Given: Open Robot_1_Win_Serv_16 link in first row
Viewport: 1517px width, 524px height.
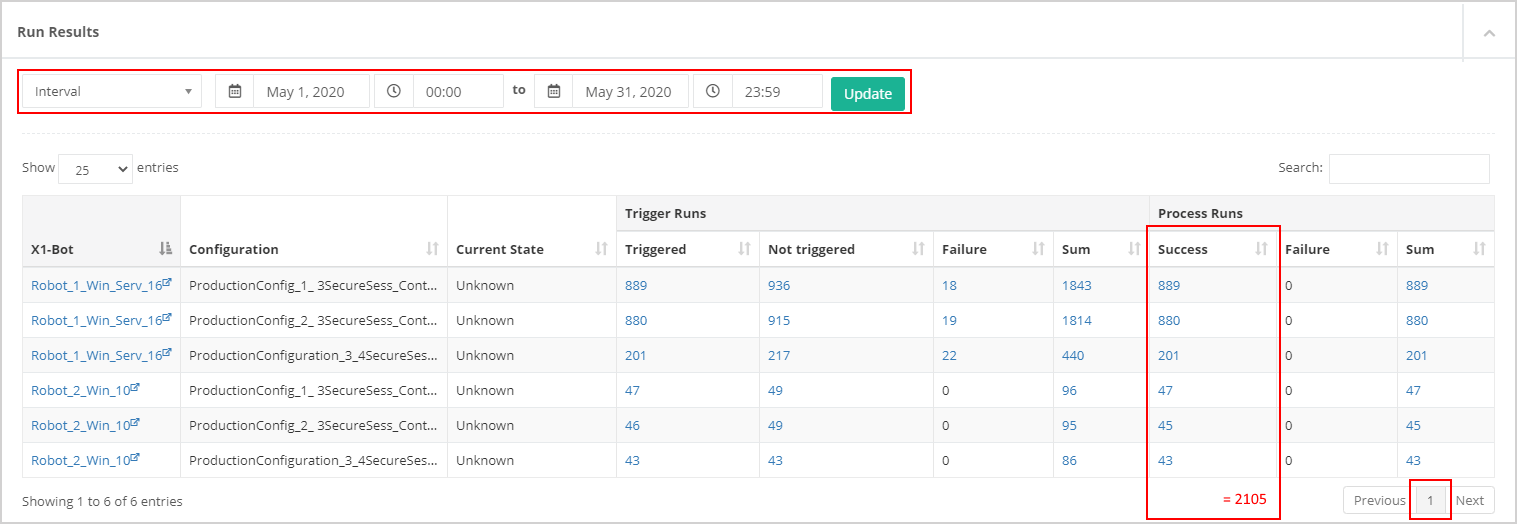Looking at the screenshot, I should click(101, 285).
